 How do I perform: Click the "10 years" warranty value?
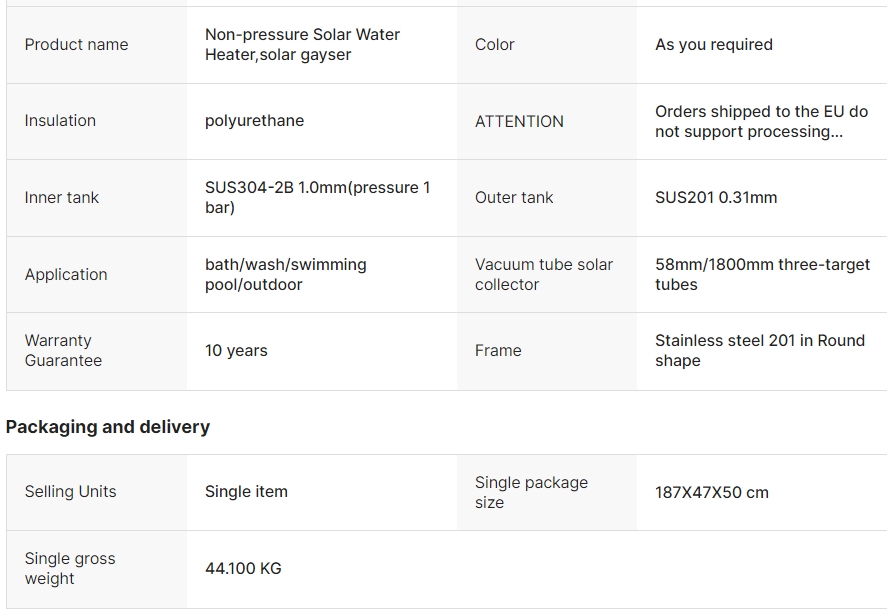(236, 350)
